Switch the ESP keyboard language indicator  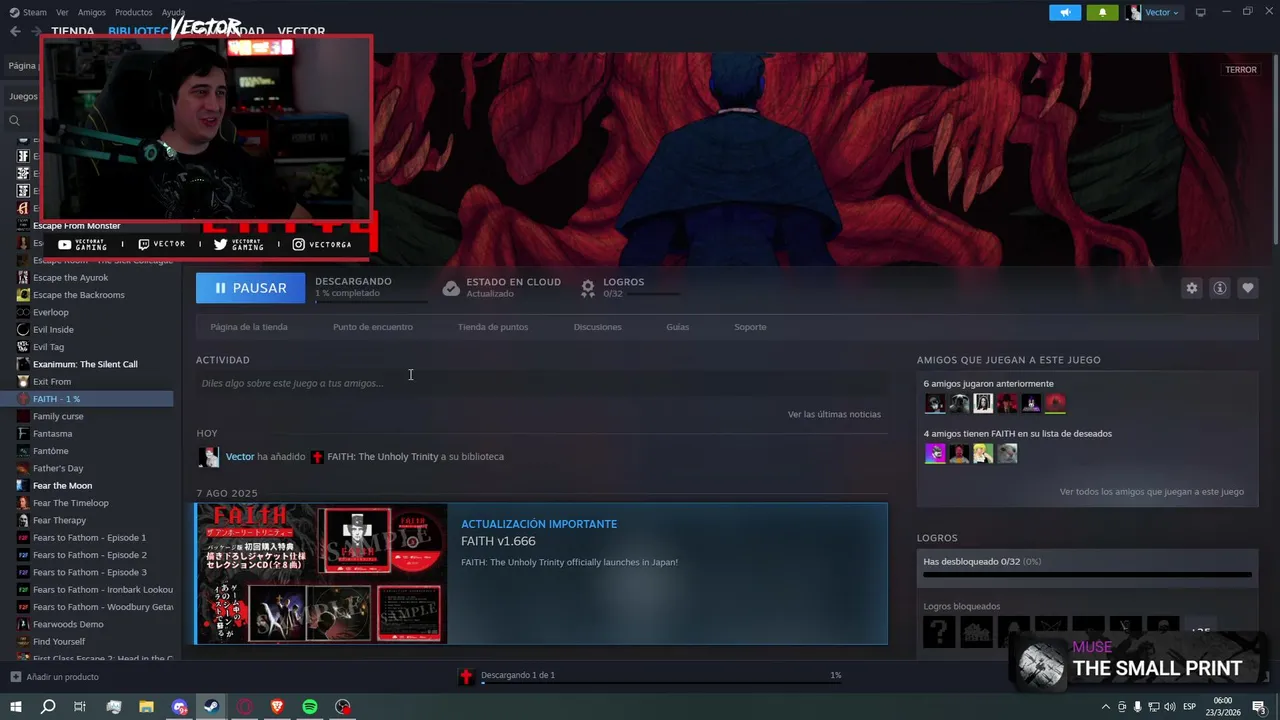pos(1190,707)
